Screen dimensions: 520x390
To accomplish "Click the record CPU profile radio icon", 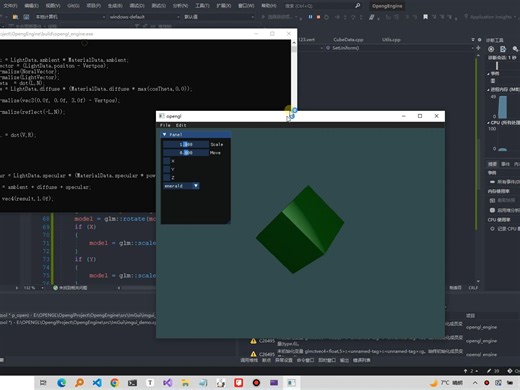I will pos(492,229).
